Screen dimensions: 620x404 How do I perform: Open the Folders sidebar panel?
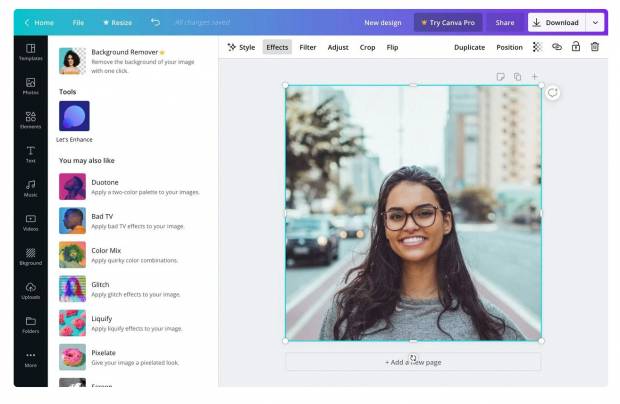coord(30,325)
